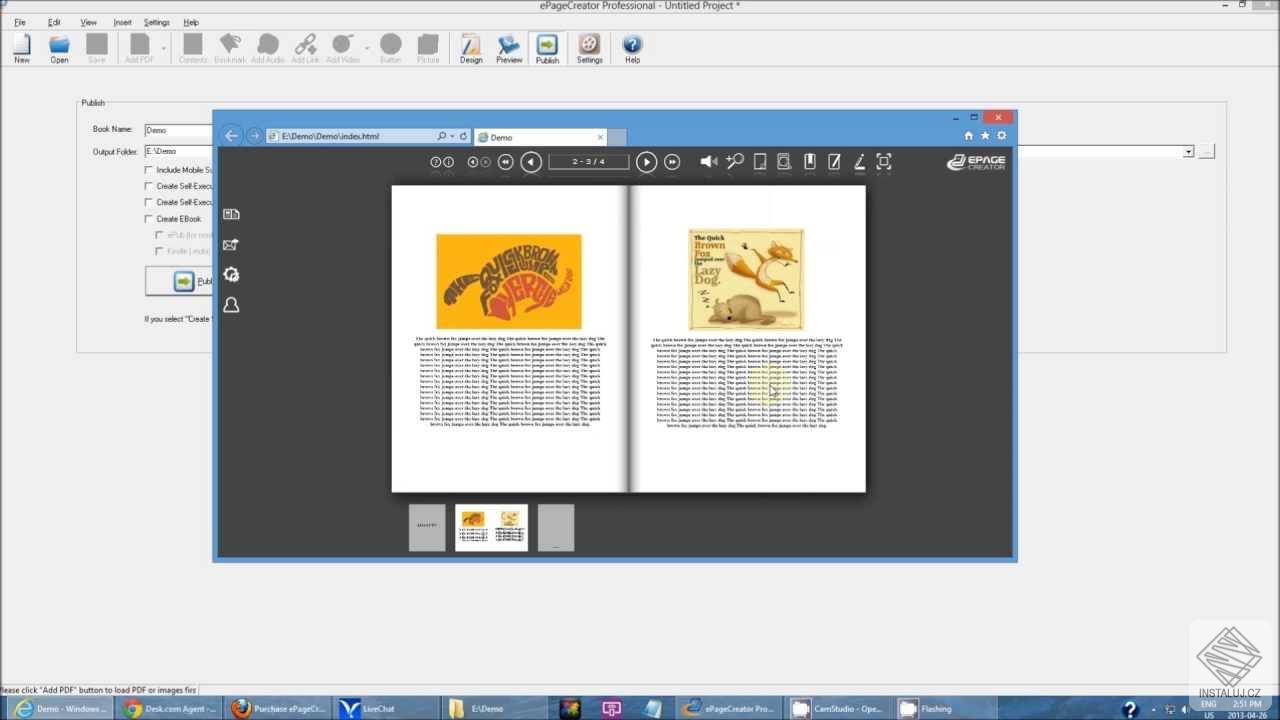Toggle fullscreen mode in flipbook viewer
This screenshot has height=720, width=1280.
(x=884, y=162)
